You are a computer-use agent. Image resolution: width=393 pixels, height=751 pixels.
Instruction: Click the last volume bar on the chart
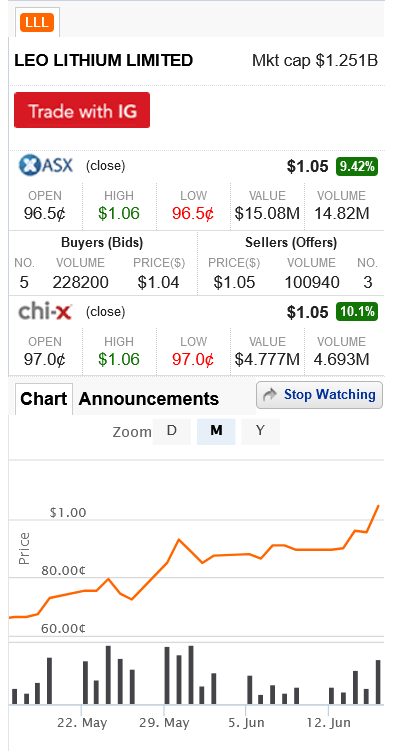click(378, 682)
